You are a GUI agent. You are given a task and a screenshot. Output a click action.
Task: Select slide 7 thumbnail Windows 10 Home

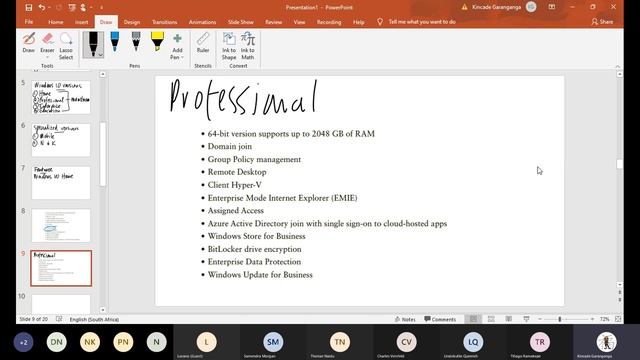click(61, 182)
